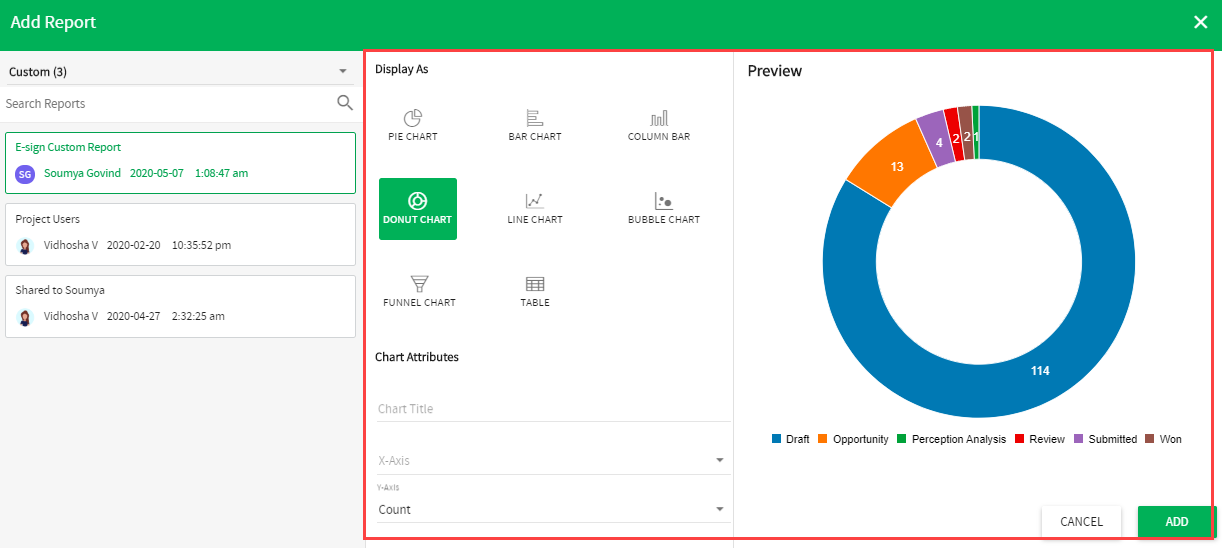Open the Project Users report
The height and width of the screenshot is (548, 1222).
[180, 234]
